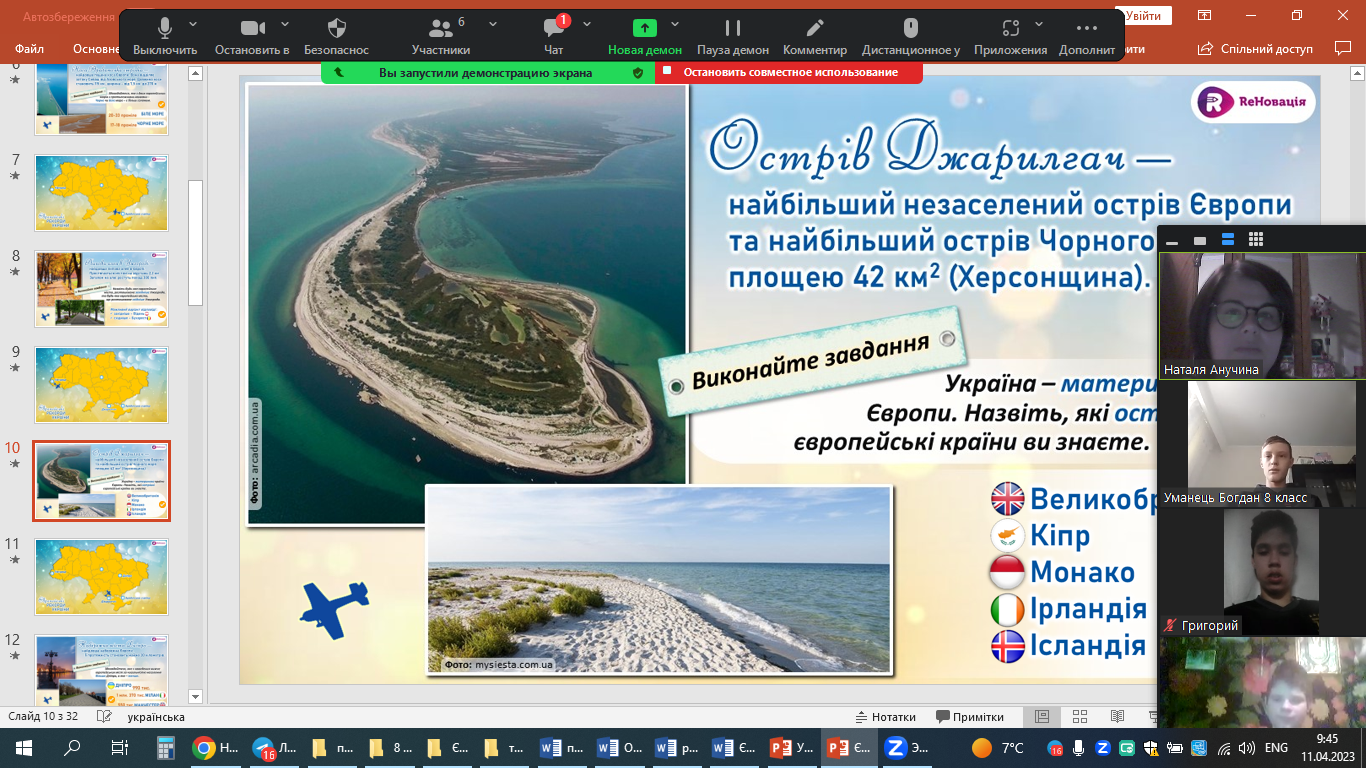Click ENG keyboard language indicator in tray
The width and height of the screenshot is (1366, 768).
1276,747
